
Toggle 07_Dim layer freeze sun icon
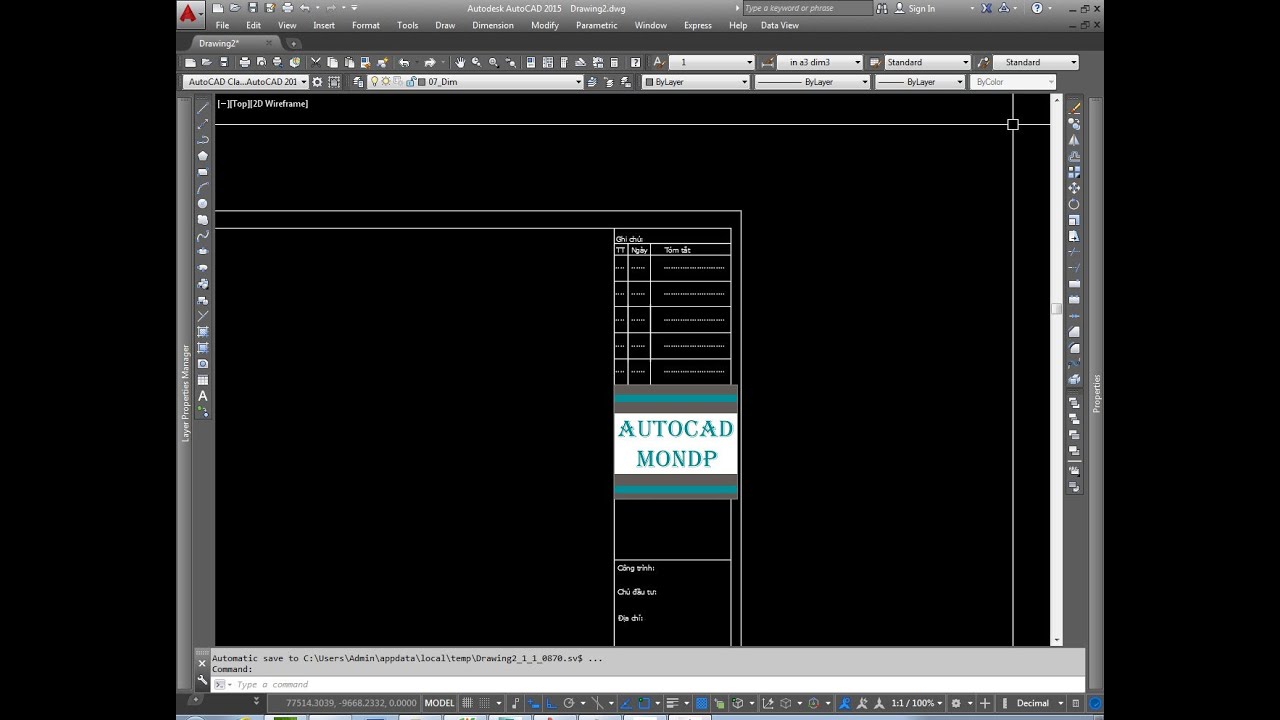386,82
